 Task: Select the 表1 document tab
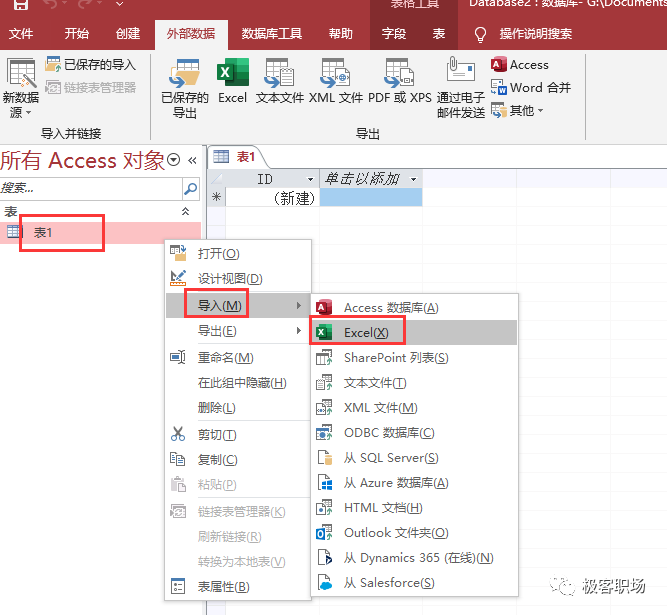(237, 157)
